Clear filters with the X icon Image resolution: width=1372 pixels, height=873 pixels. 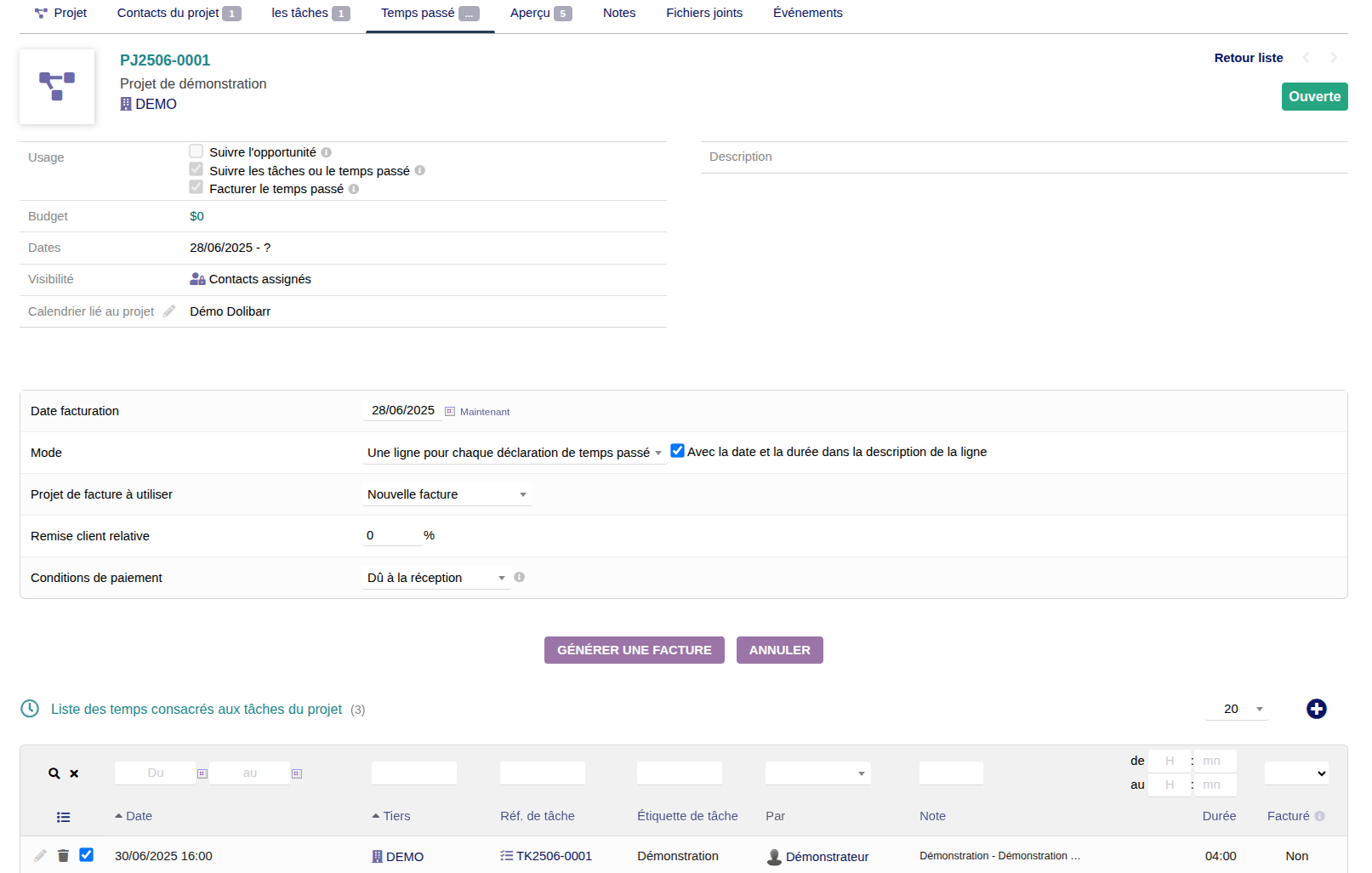pyautogui.click(x=74, y=773)
